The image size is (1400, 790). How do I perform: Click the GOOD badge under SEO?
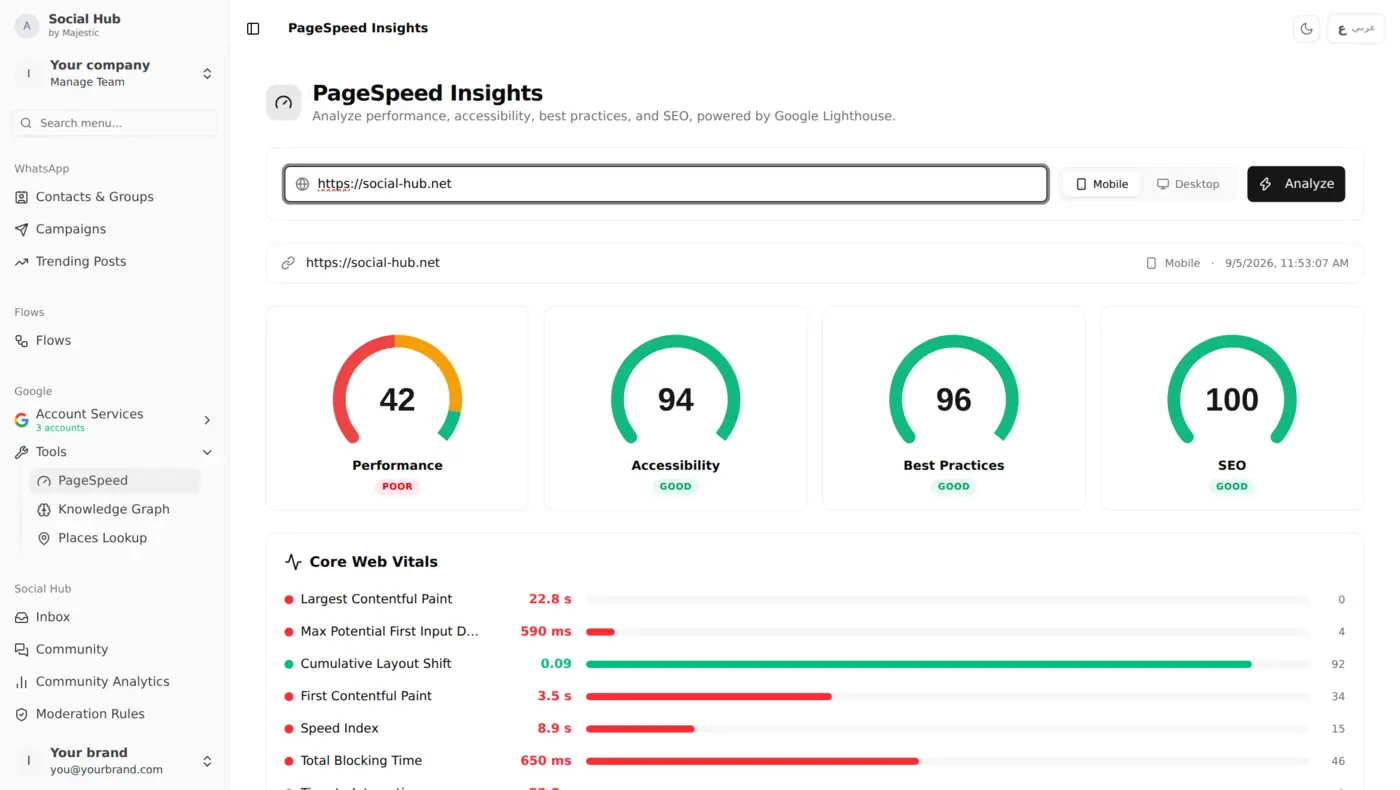click(1232, 487)
